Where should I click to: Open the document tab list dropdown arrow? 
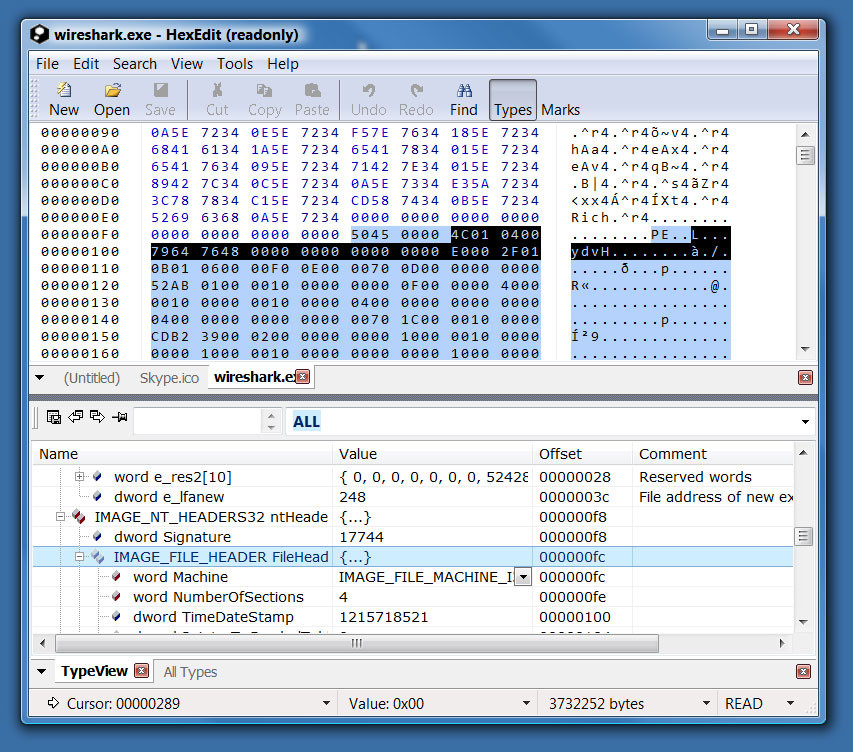click(x=40, y=377)
